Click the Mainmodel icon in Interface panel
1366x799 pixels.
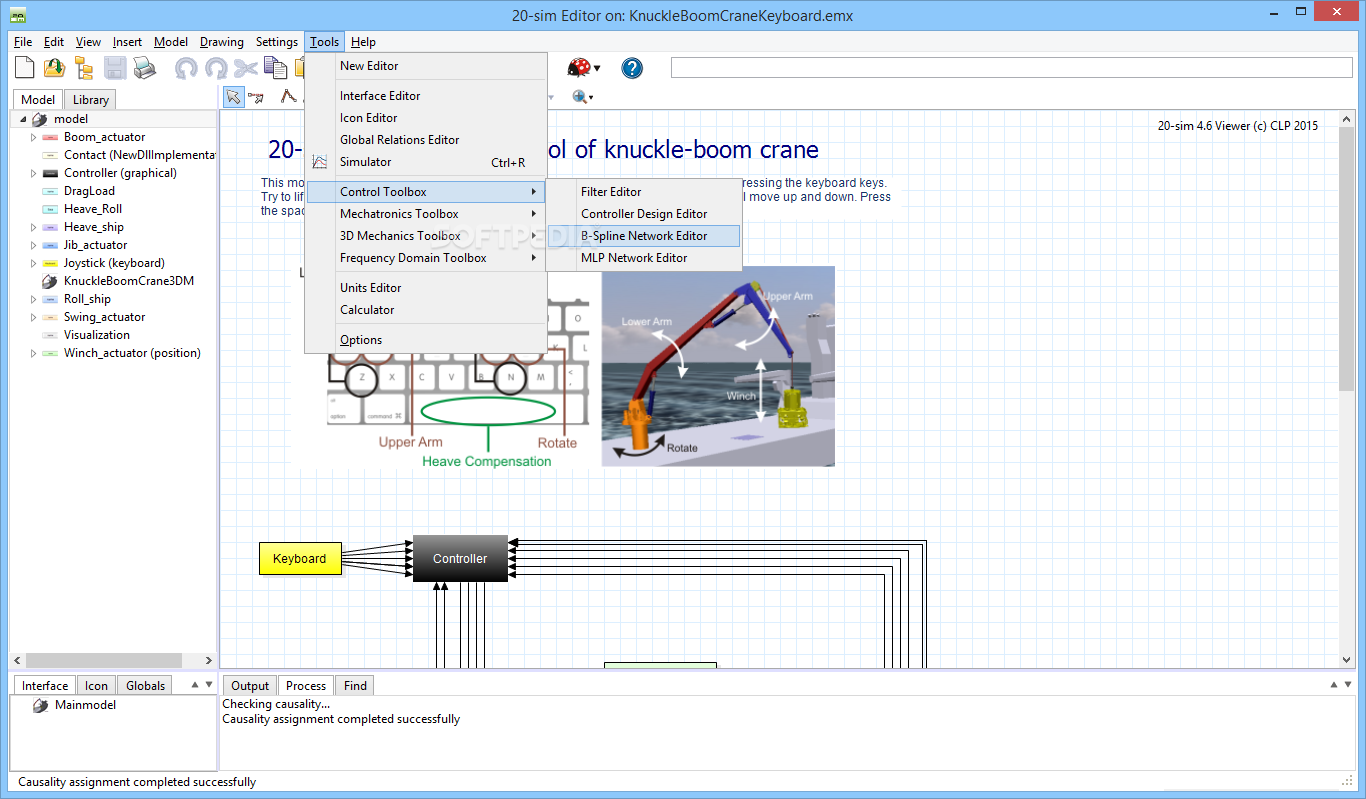[x=40, y=705]
